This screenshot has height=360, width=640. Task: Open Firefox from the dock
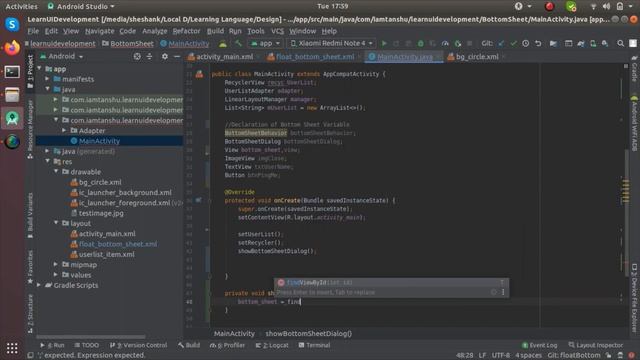[x=12, y=48]
